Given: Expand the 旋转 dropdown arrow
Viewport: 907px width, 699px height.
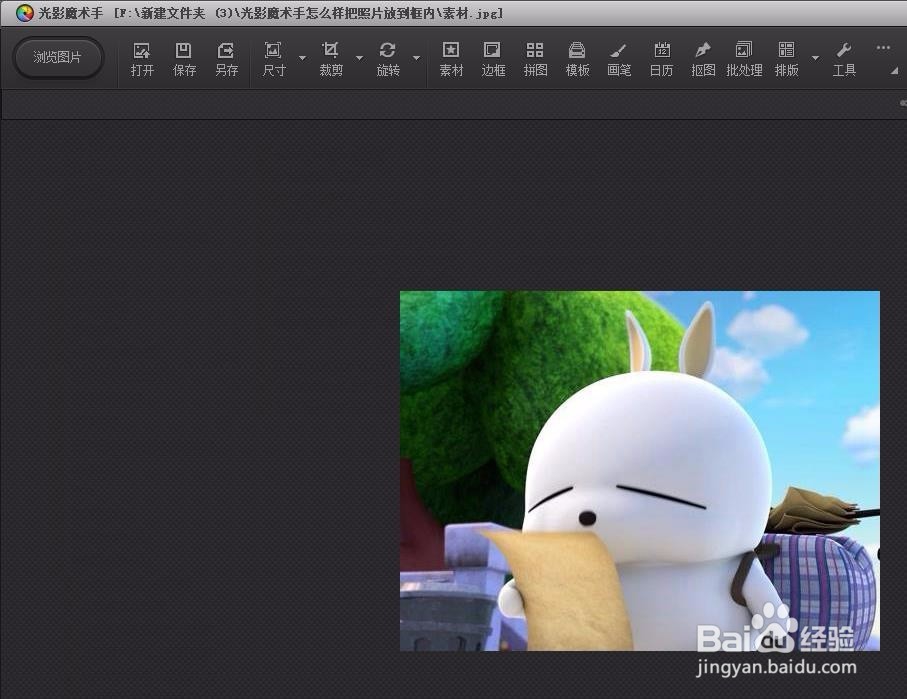Looking at the screenshot, I should tap(416, 58).
